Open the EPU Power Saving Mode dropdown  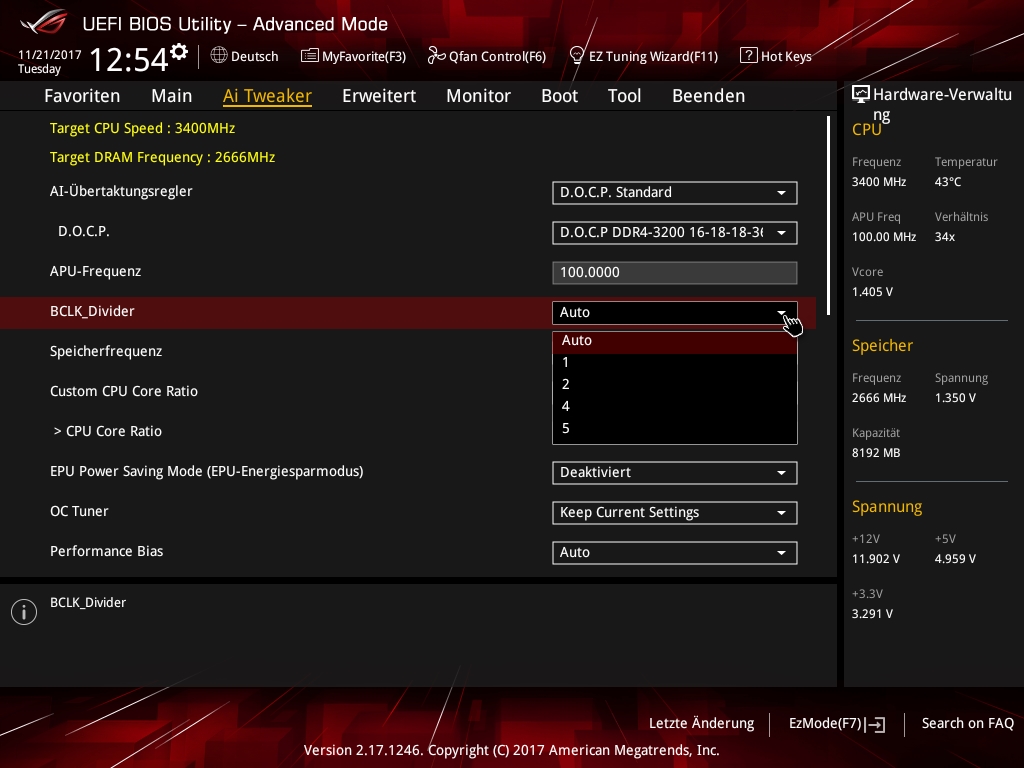(675, 473)
